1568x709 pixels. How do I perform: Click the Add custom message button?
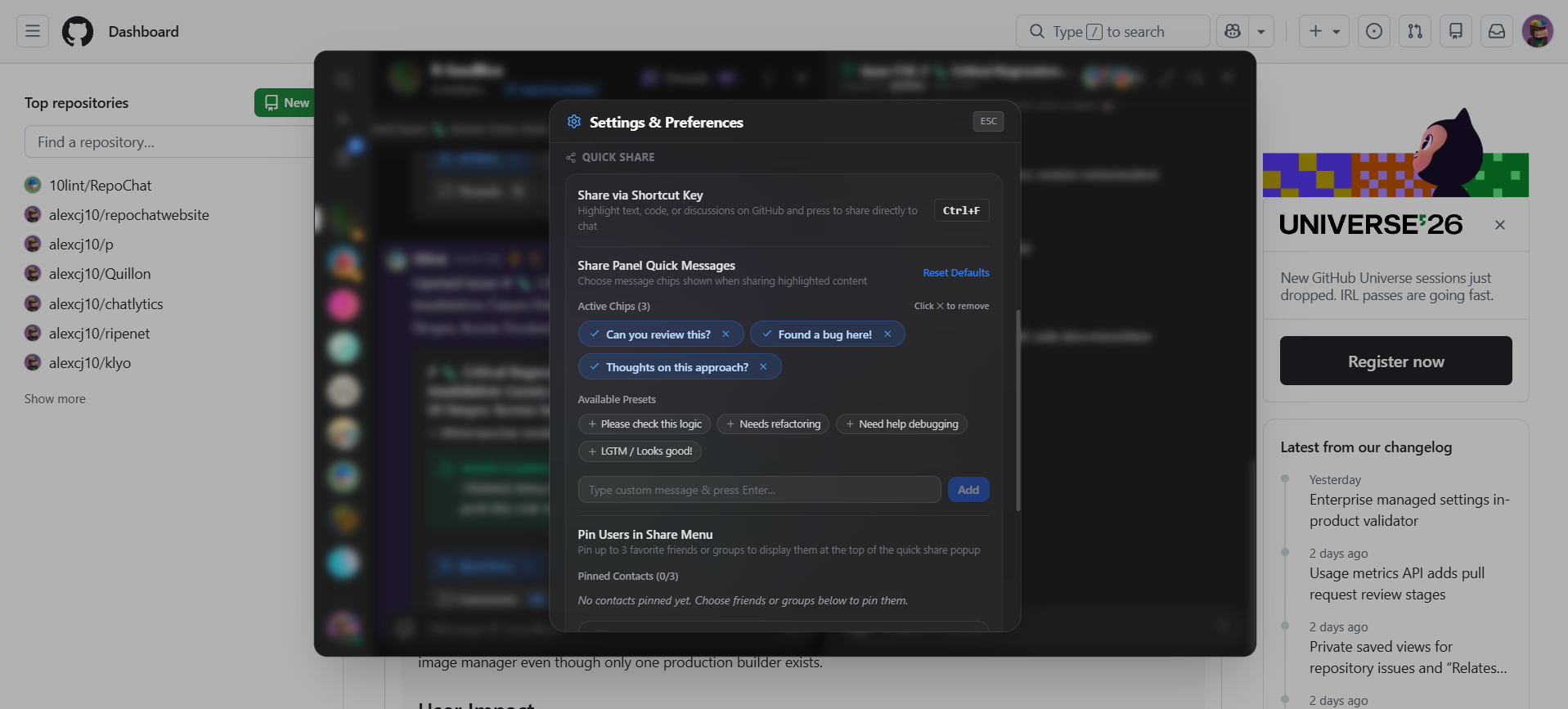click(968, 490)
